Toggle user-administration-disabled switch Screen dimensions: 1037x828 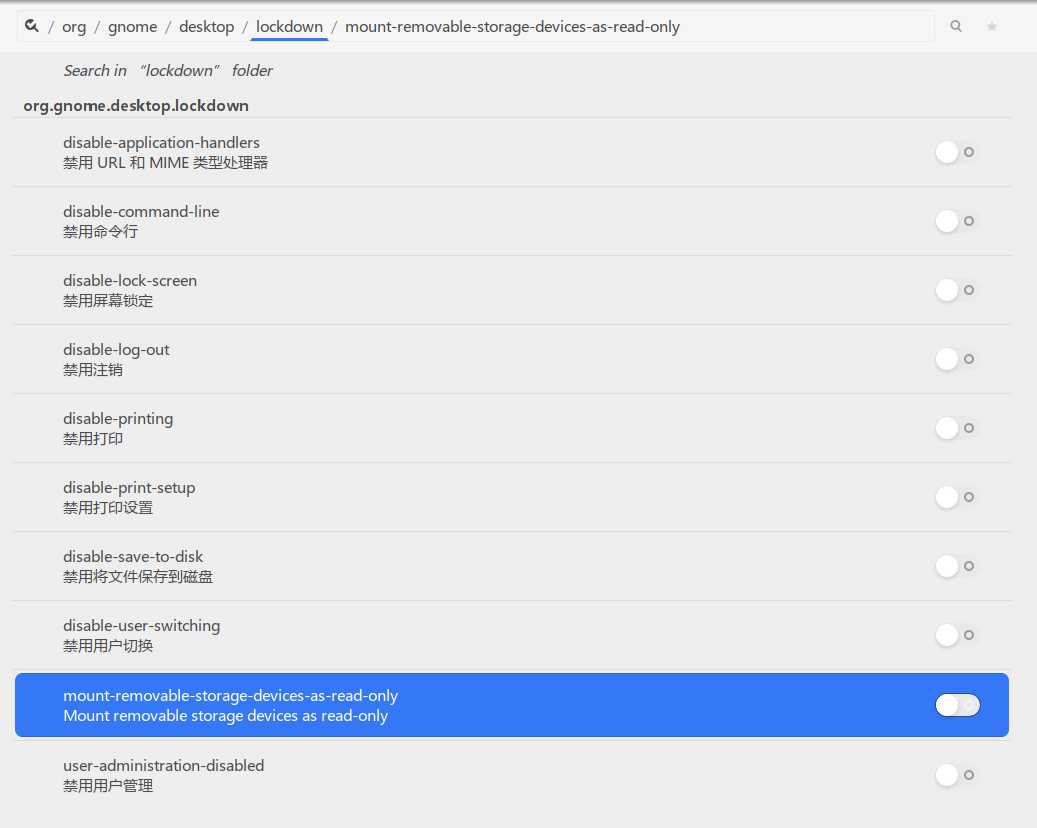click(x=957, y=775)
